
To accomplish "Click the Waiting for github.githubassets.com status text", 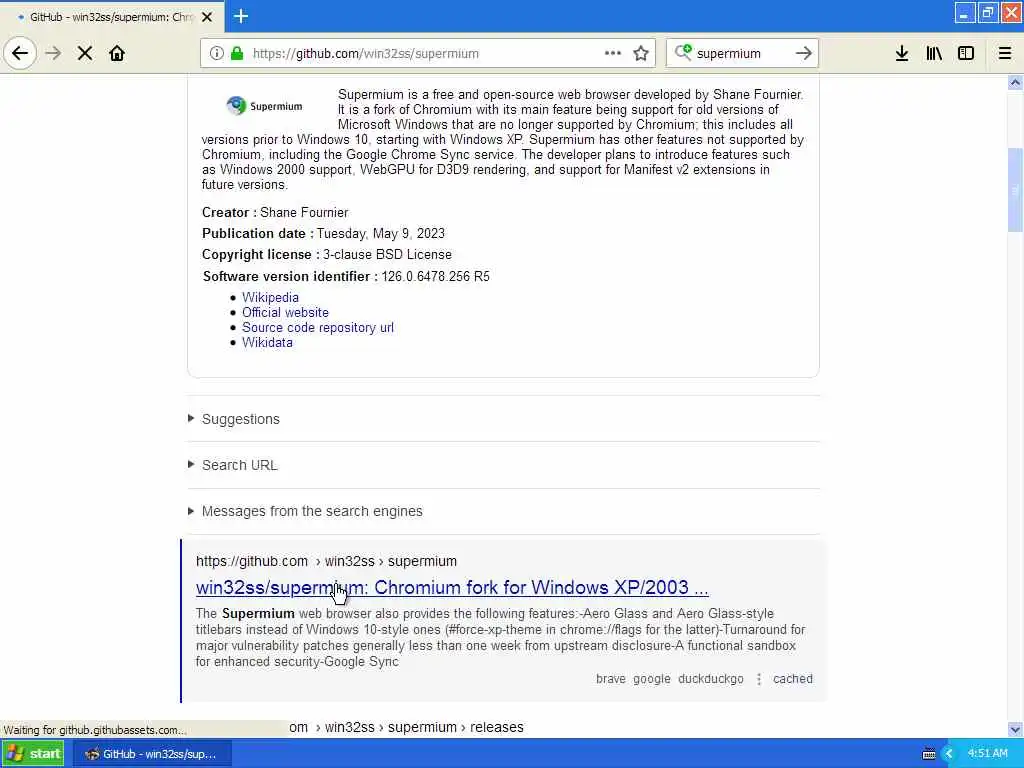I will (95, 730).
